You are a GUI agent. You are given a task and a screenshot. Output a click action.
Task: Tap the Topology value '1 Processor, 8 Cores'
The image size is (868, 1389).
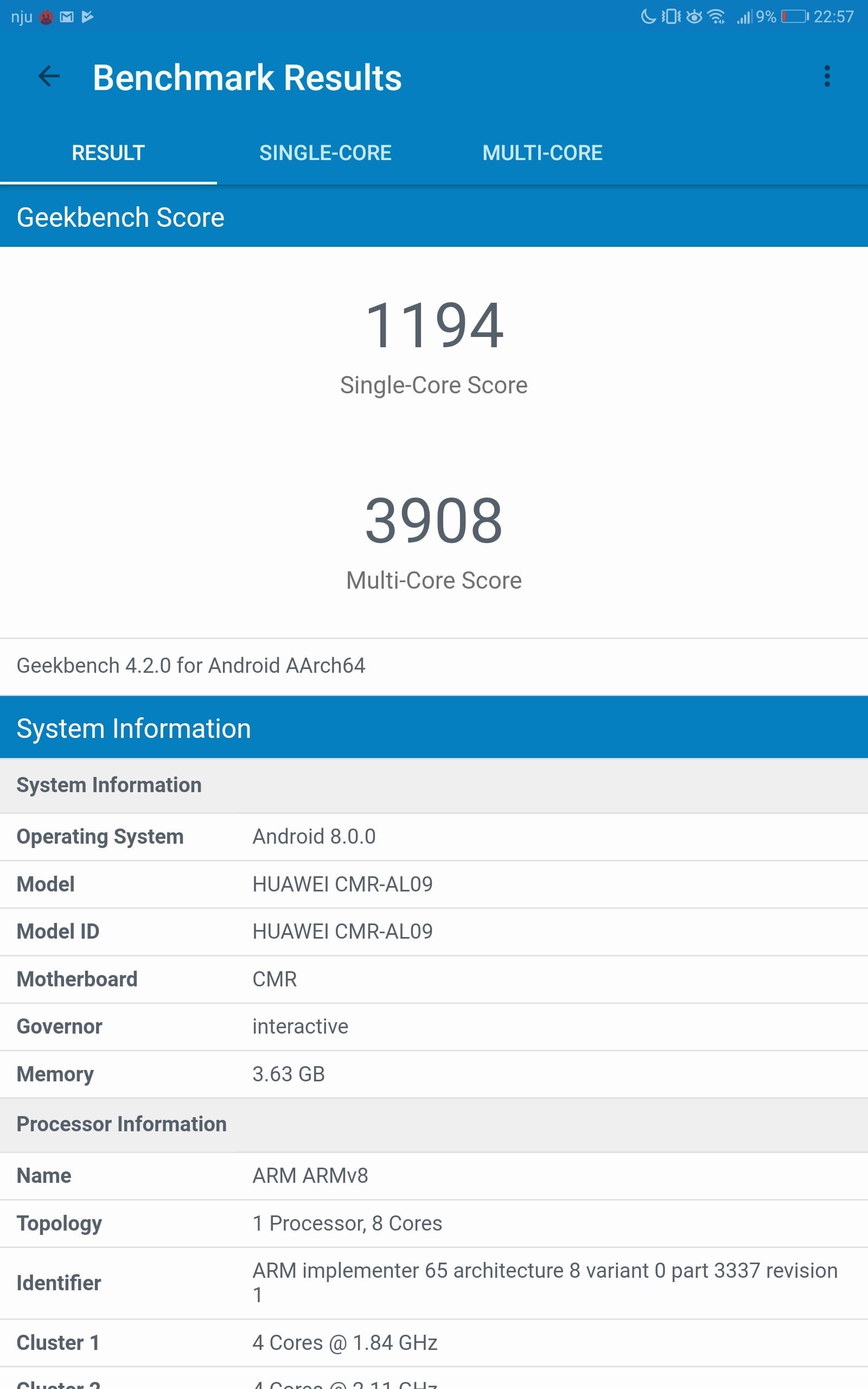(347, 1223)
